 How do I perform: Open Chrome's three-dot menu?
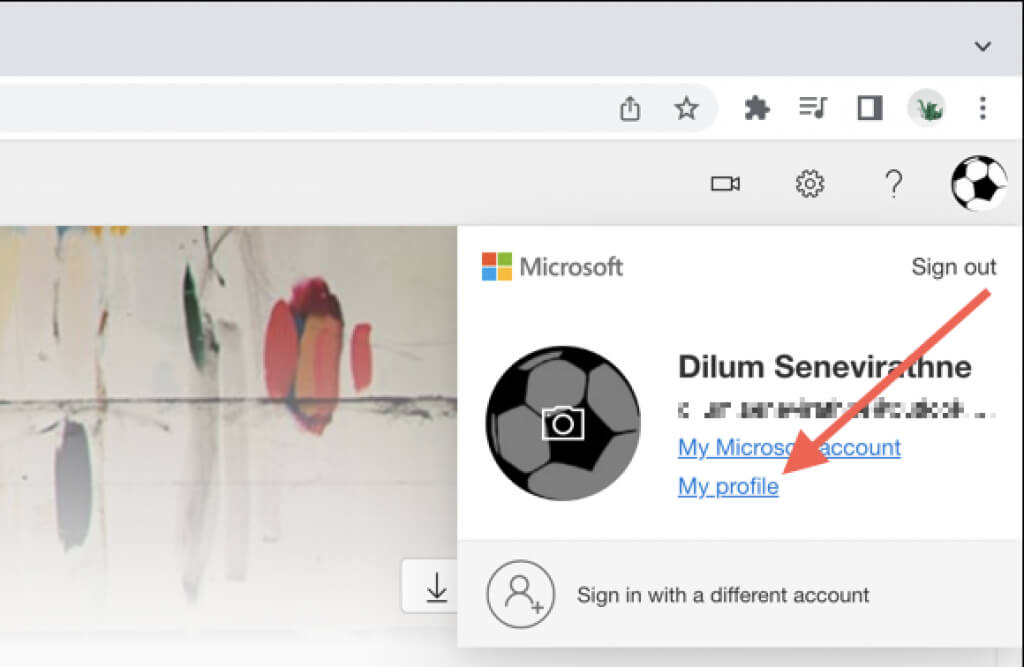point(982,108)
